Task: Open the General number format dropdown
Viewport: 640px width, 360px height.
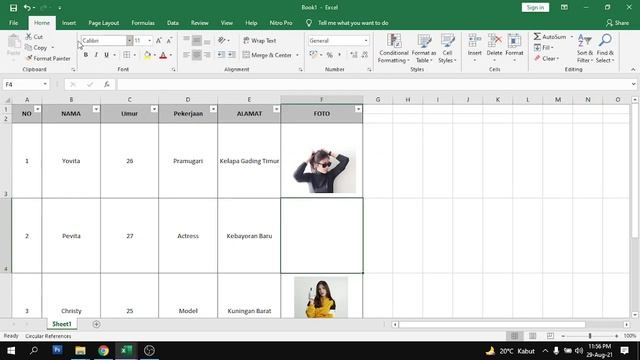Action: point(366,40)
